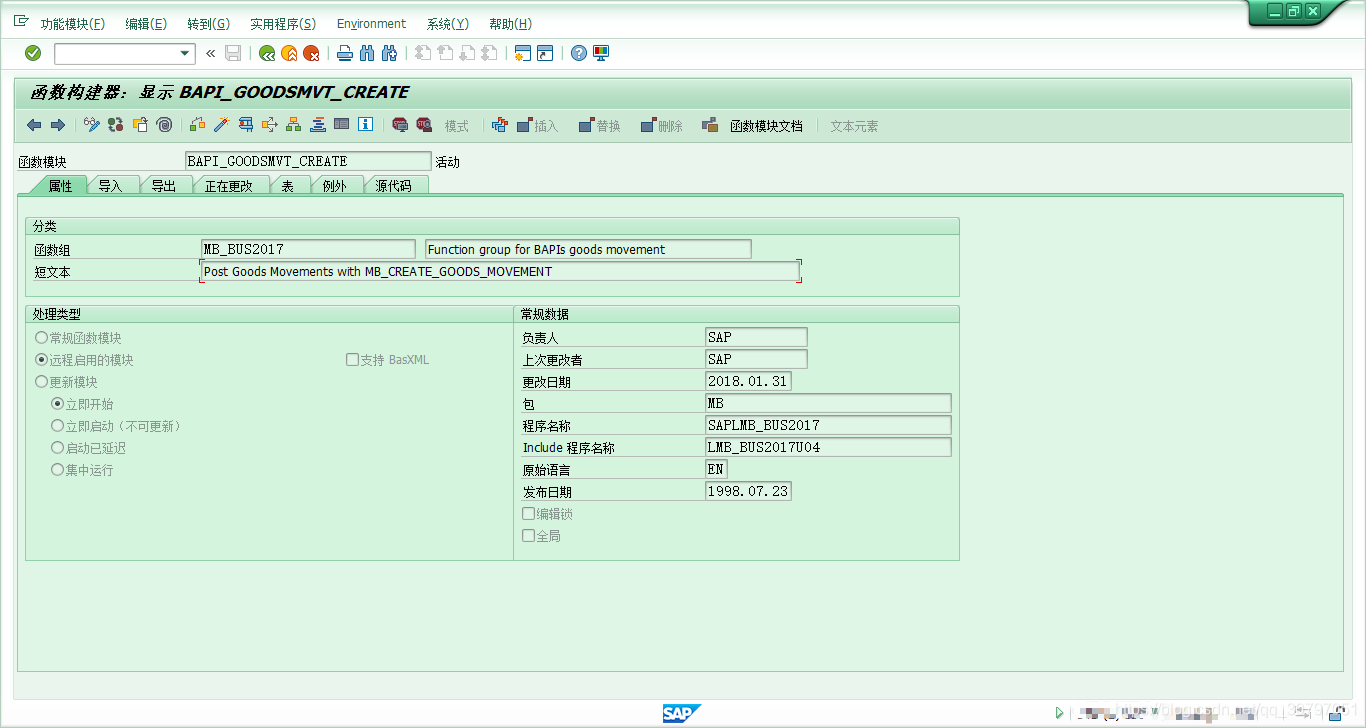This screenshot has height=728, width=1366.
Task: Open the 系统(Y) menu
Action: [x=447, y=24]
